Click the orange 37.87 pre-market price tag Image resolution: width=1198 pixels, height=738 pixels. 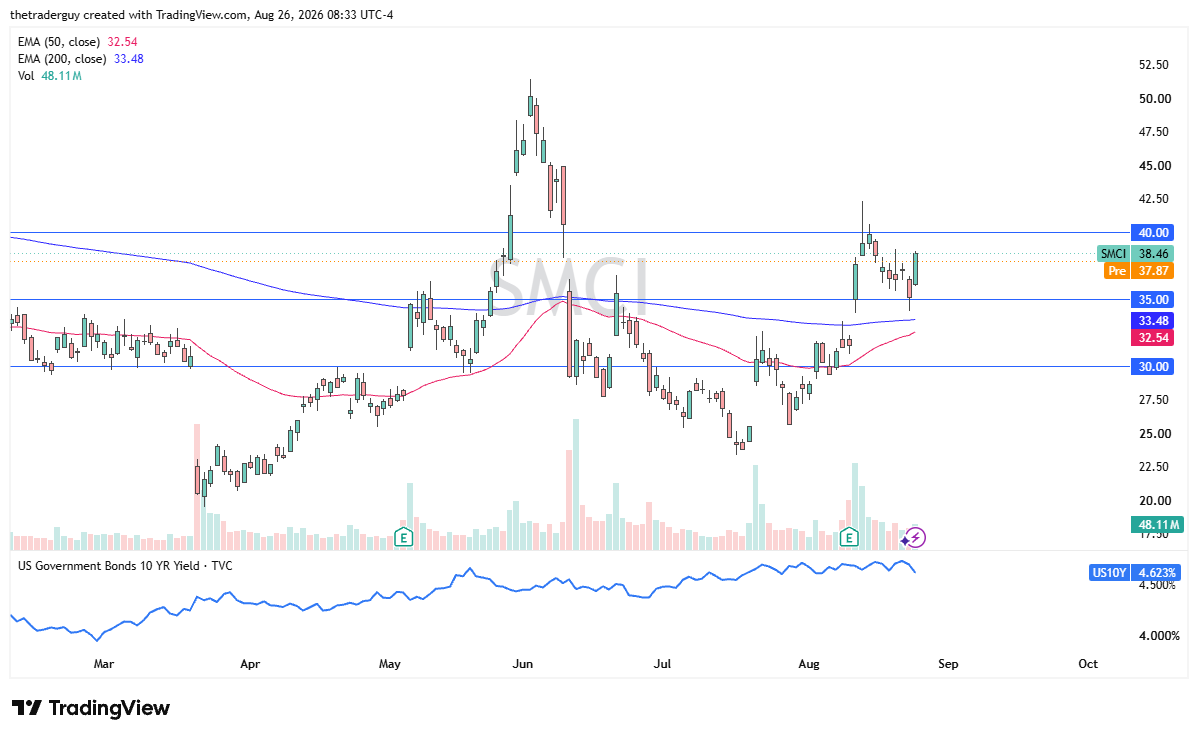(x=1153, y=270)
